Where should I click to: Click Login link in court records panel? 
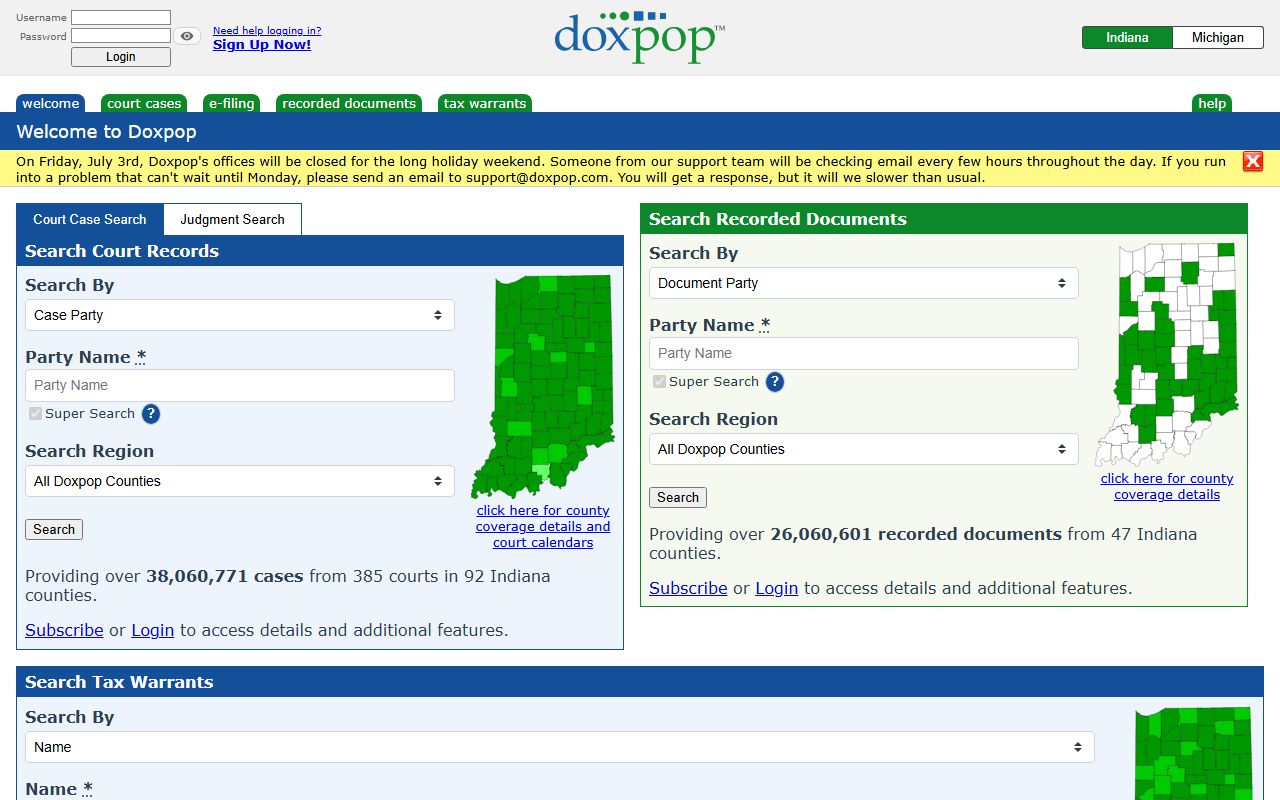click(x=153, y=630)
